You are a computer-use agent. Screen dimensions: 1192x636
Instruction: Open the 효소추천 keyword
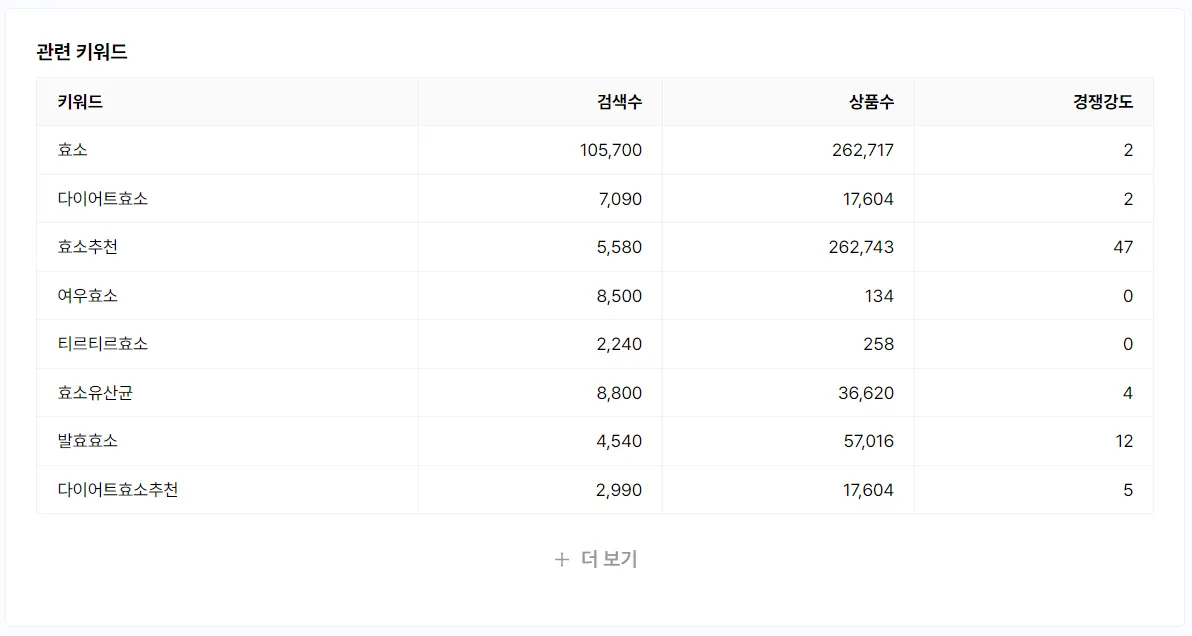click(88, 247)
